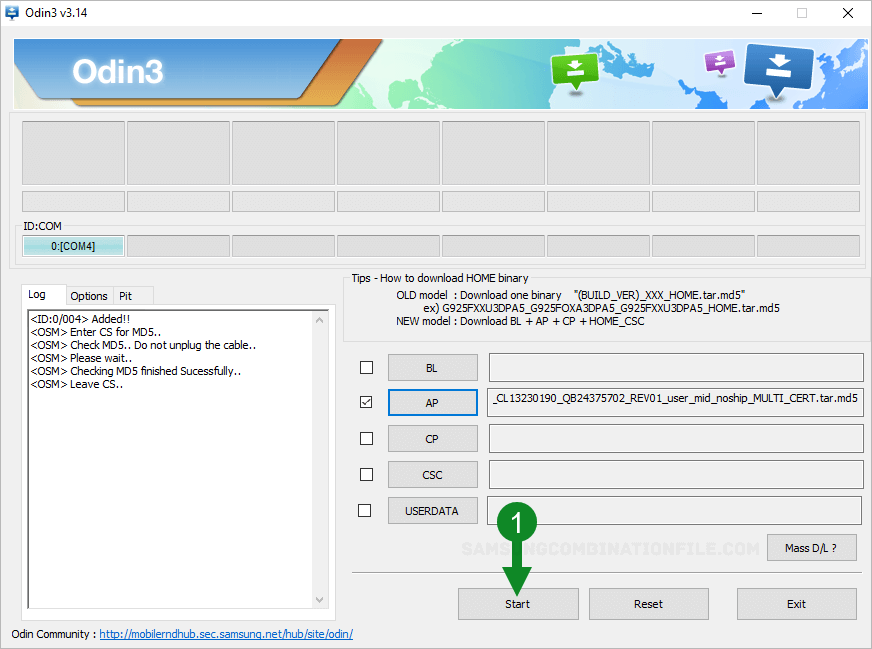
Task: Click the Exit button
Action: pyautogui.click(x=796, y=604)
